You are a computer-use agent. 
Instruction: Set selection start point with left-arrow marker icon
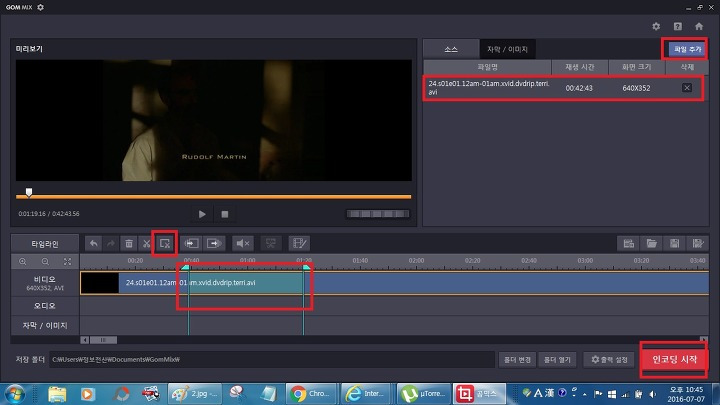(191, 243)
